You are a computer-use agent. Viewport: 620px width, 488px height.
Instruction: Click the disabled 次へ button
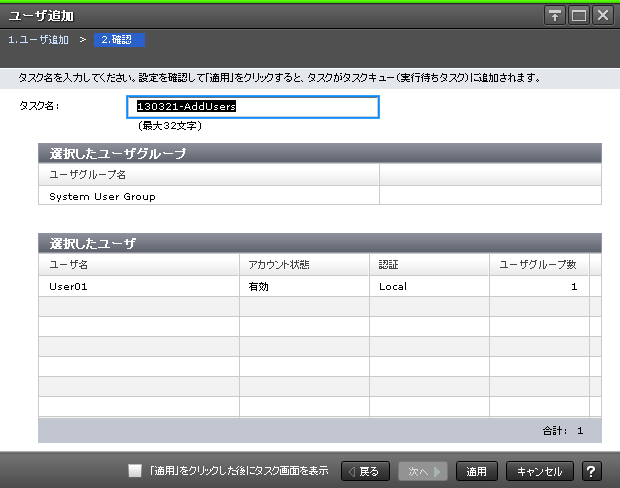click(x=423, y=471)
